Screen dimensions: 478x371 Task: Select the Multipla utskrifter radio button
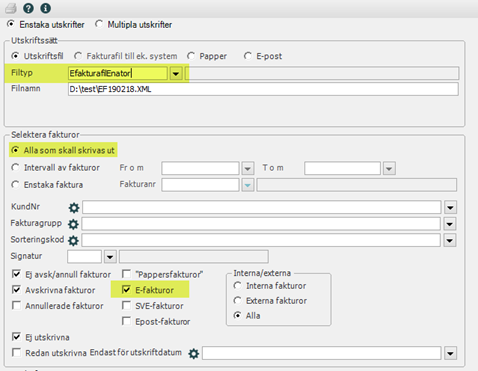(99, 24)
